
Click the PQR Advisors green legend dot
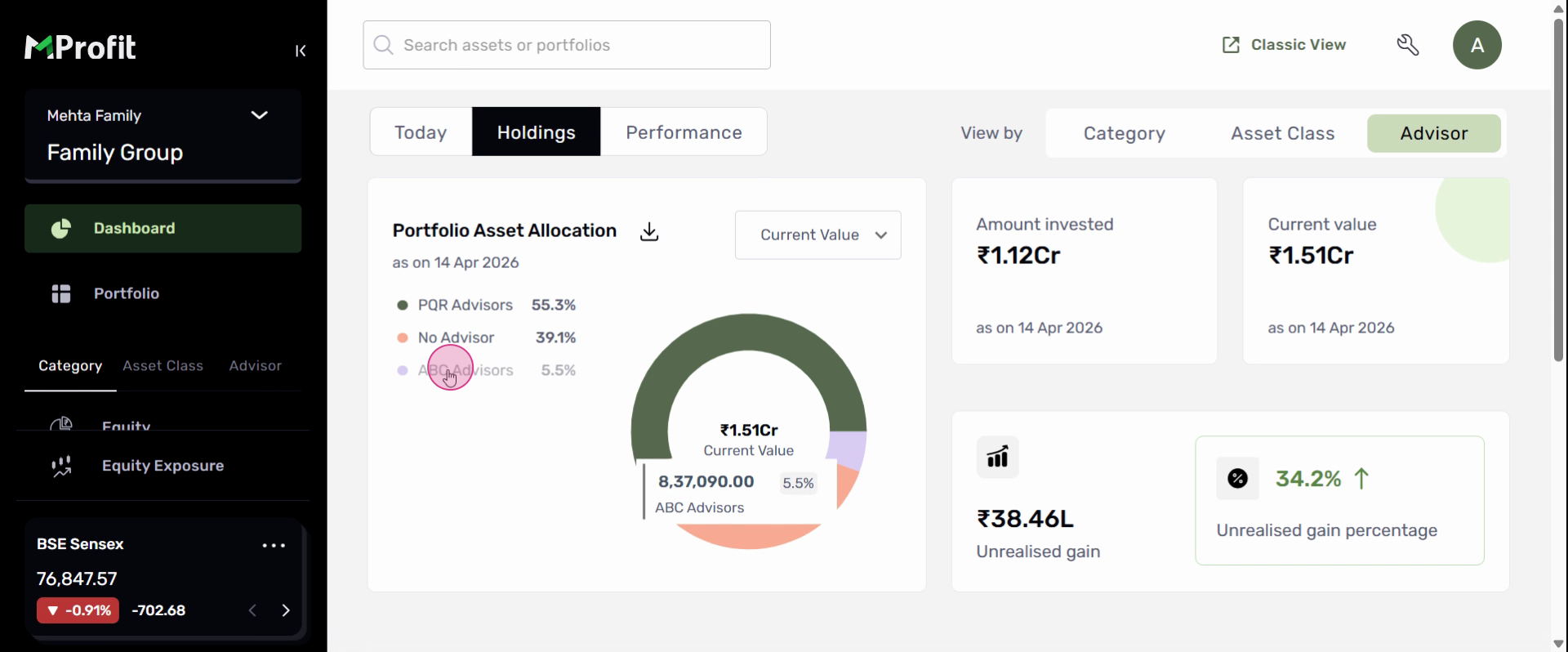click(x=403, y=306)
